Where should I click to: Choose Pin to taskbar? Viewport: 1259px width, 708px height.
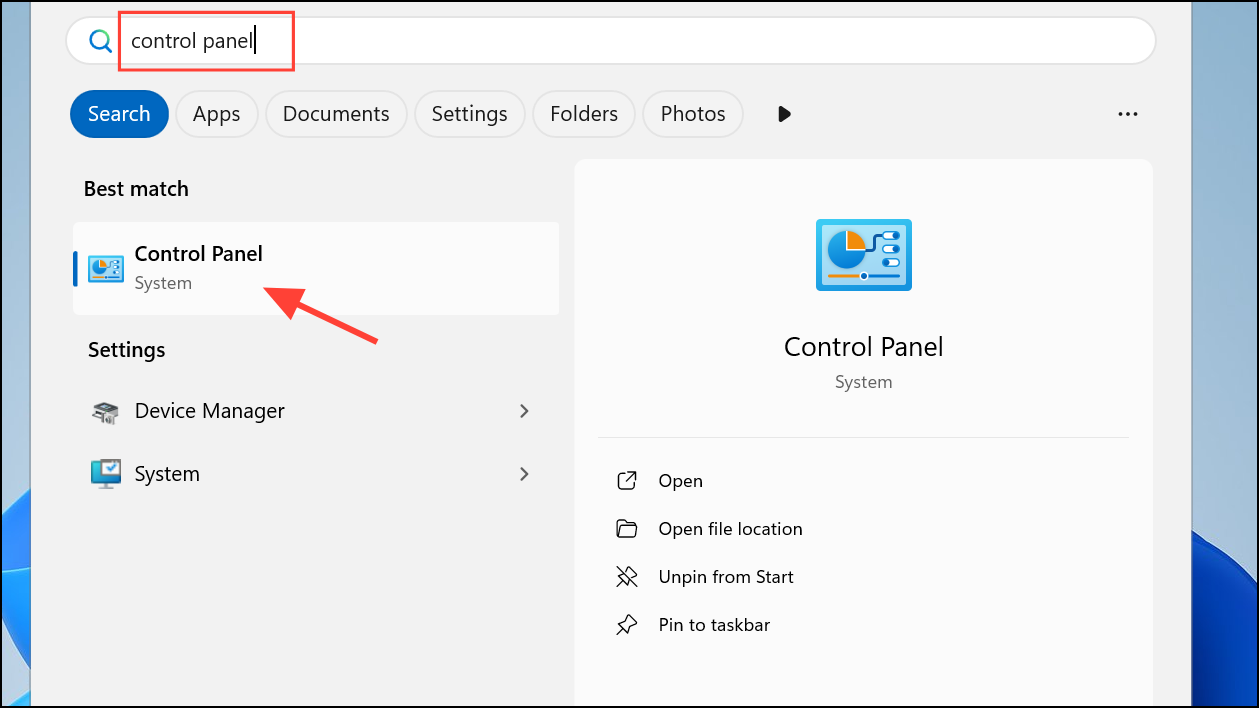pos(714,625)
